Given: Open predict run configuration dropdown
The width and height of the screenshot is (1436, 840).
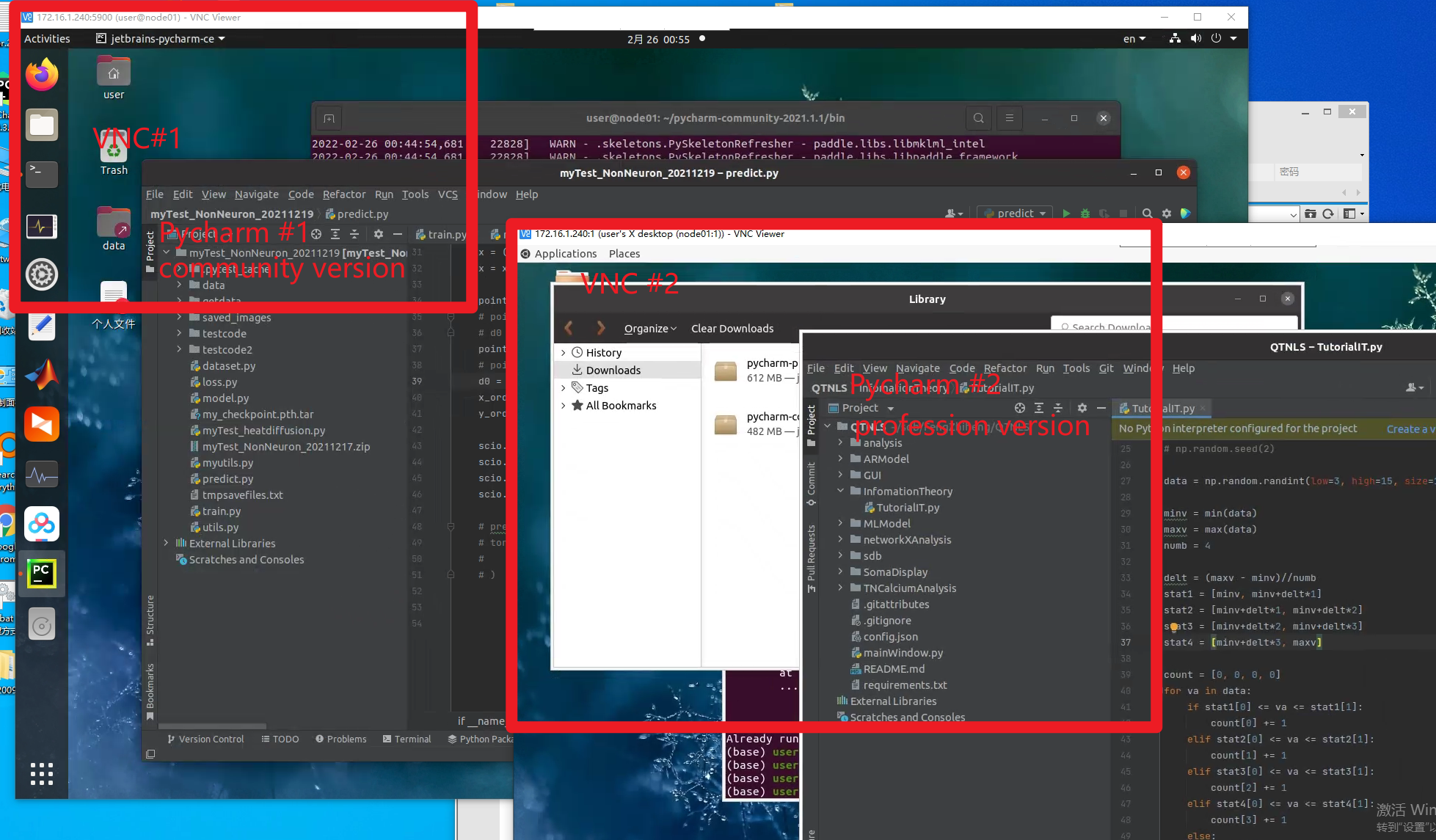Looking at the screenshot, I should 1016,213.
